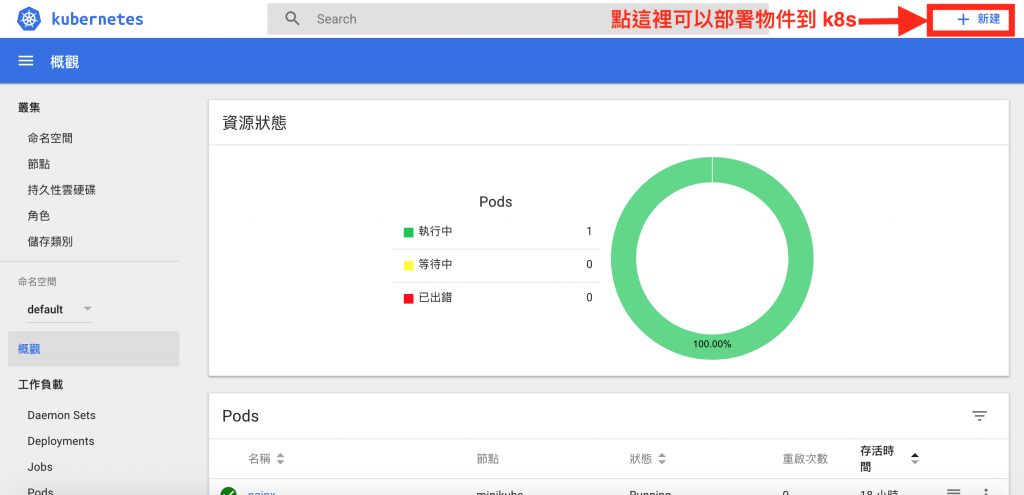Sort pods by 狀態 column arrows

[x=662, y=459]
